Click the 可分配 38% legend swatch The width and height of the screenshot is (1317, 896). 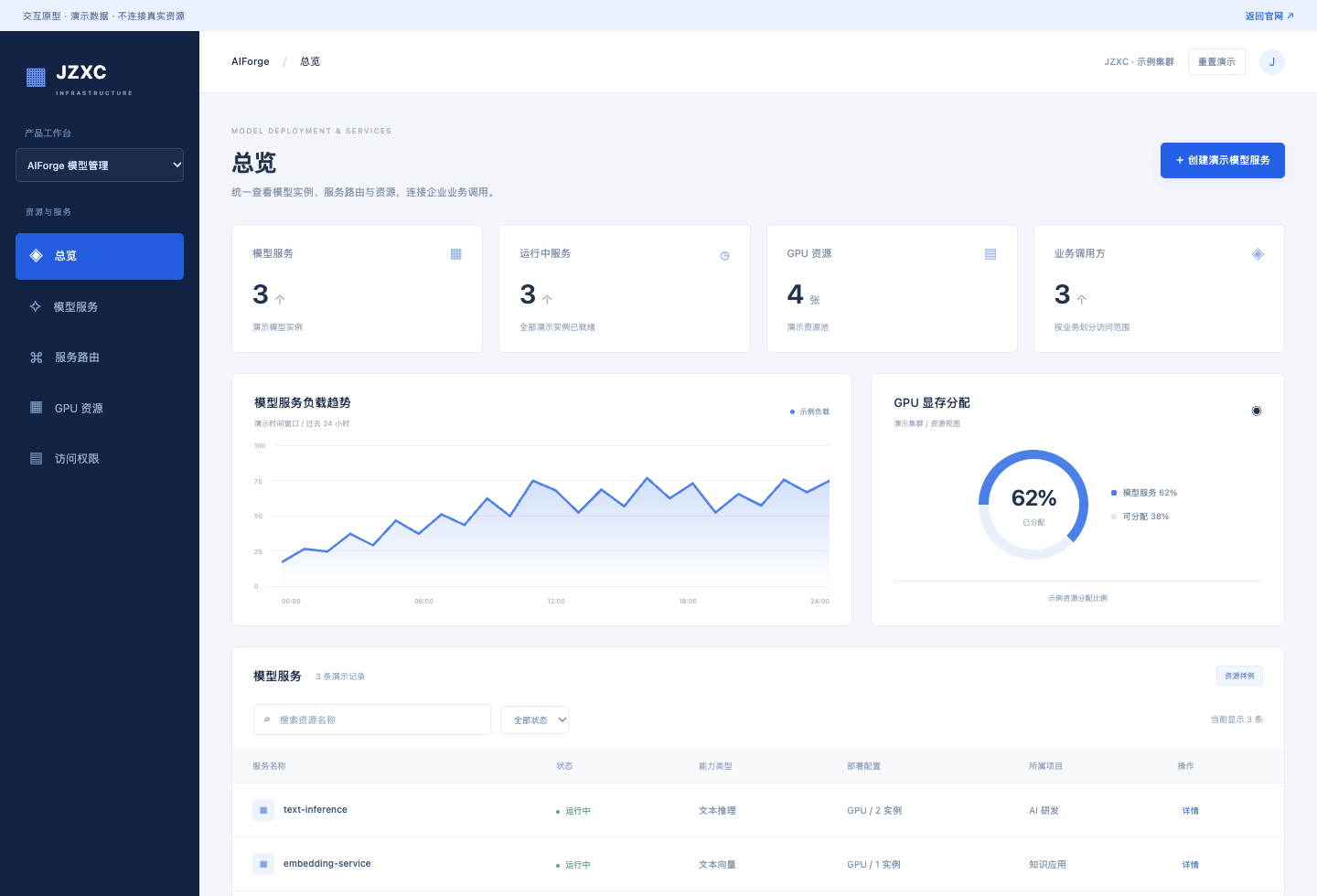(1114, 517)
